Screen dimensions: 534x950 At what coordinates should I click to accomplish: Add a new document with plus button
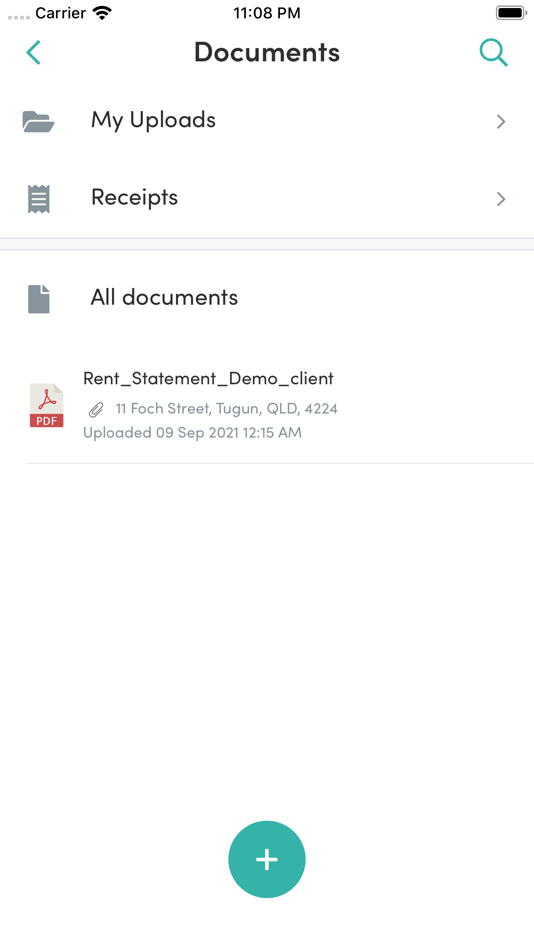[x=267, y=859]
